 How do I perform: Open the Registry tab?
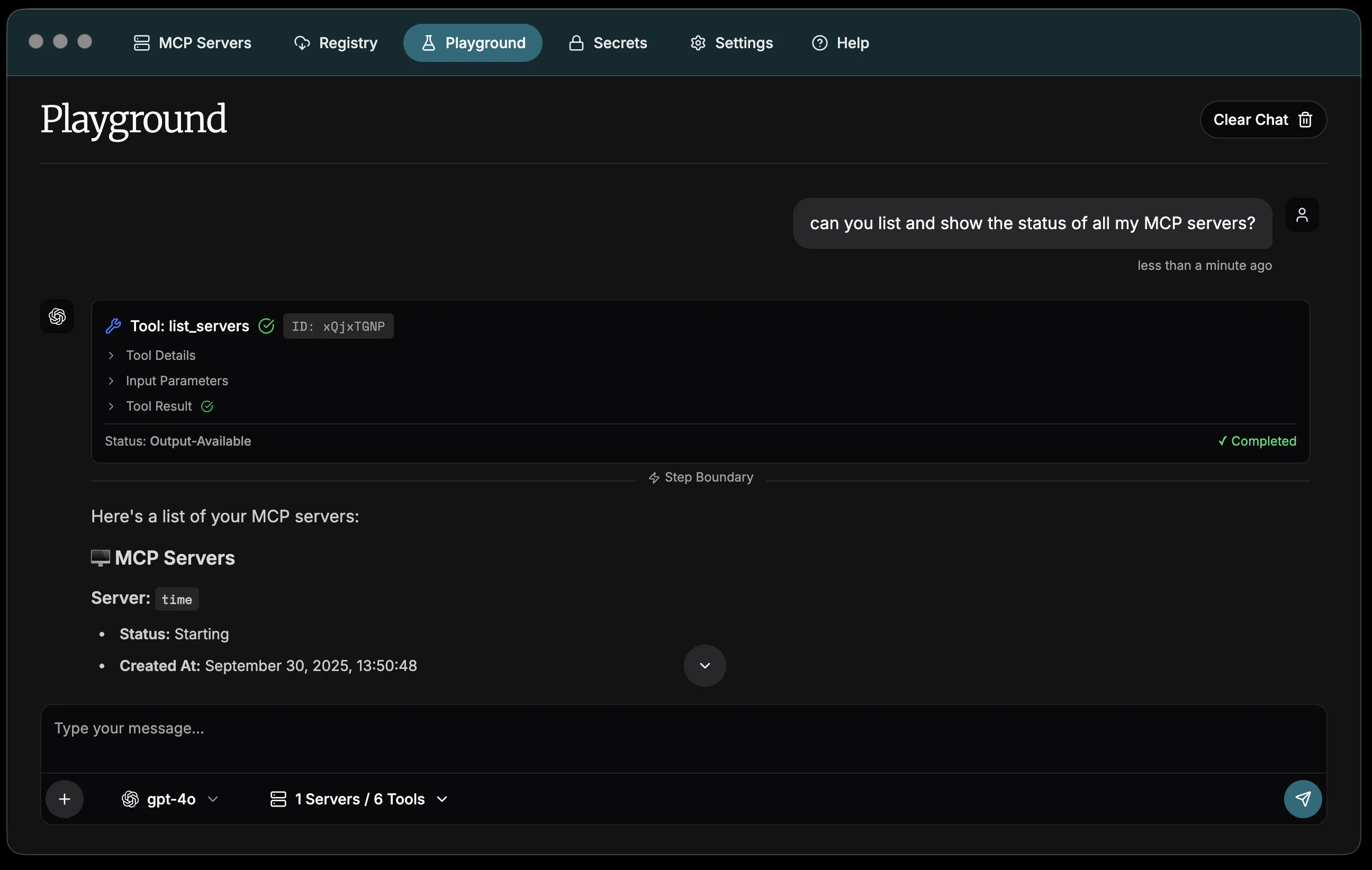pyautogui.click(x=336, y=43)
